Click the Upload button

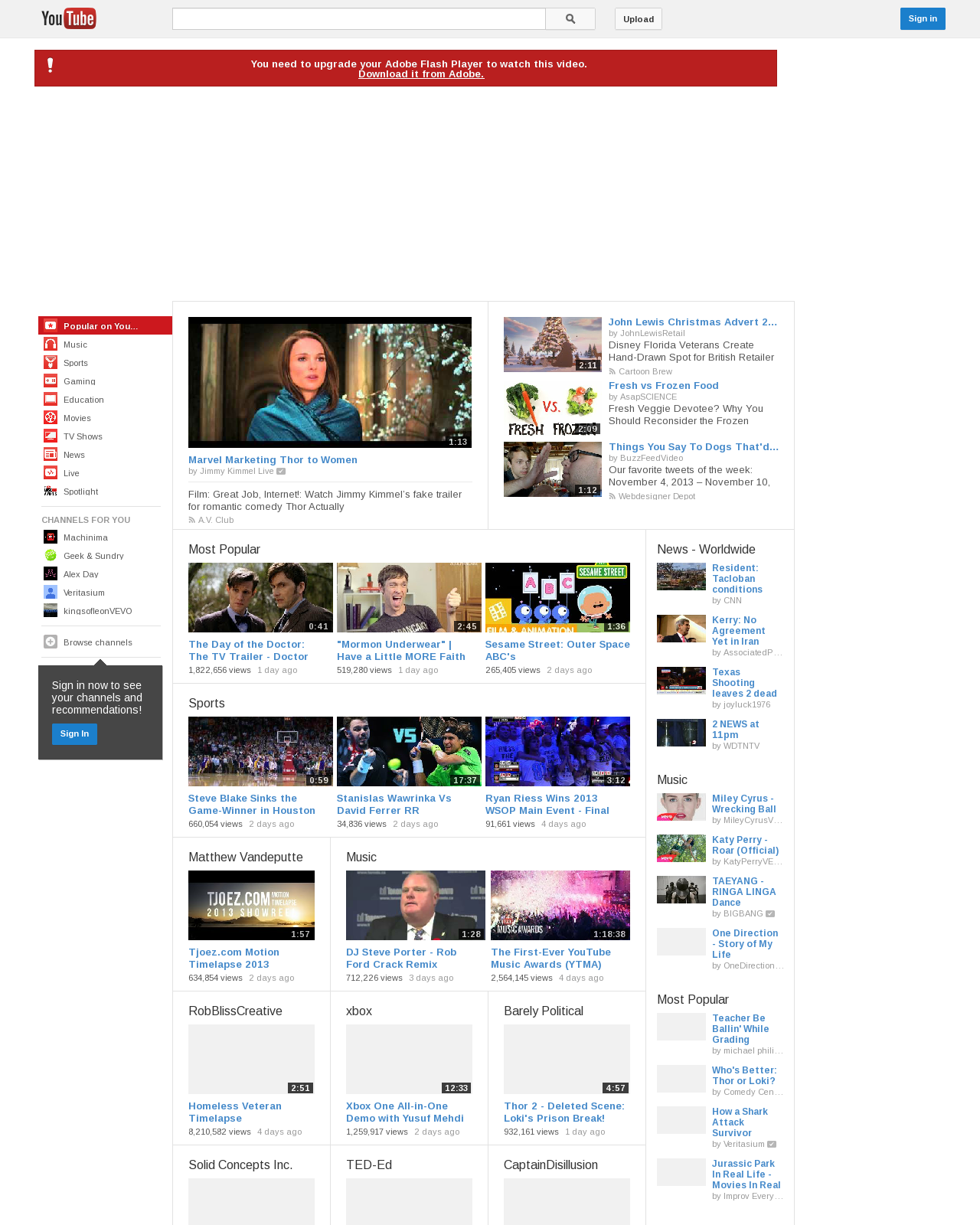(x=639, y=19)
